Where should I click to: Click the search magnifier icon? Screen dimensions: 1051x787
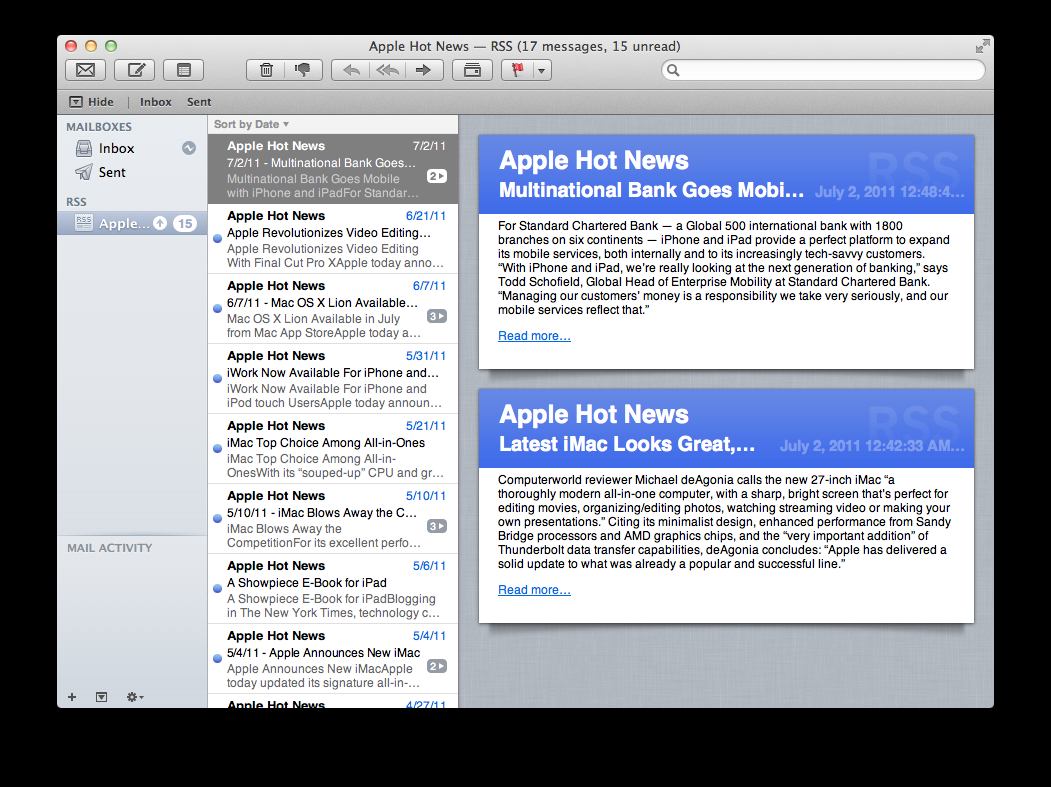673,70
